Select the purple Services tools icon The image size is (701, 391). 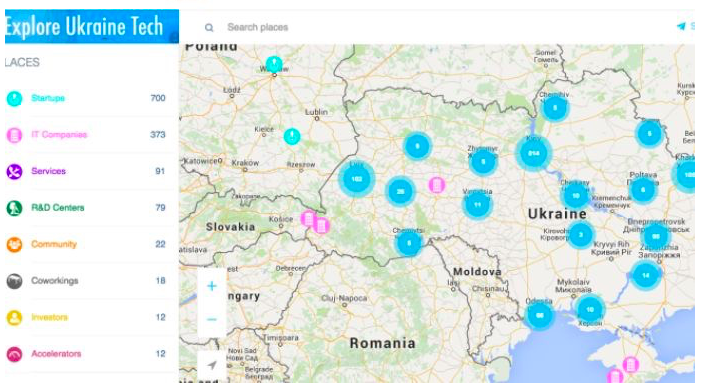[x=14, y=171]
